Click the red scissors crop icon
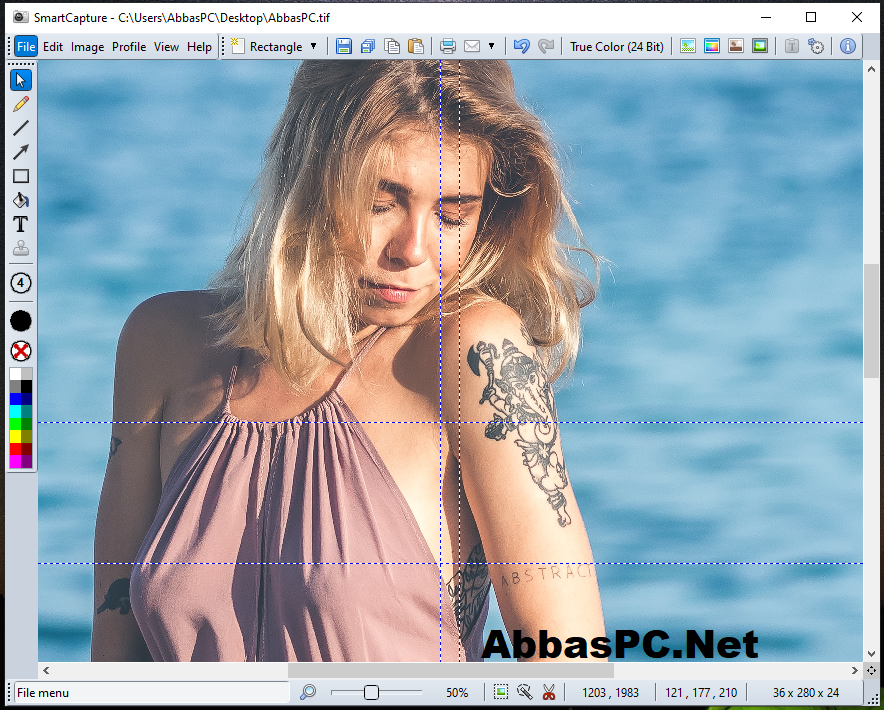Screen dimensions: 884x710 coord(548,692)
